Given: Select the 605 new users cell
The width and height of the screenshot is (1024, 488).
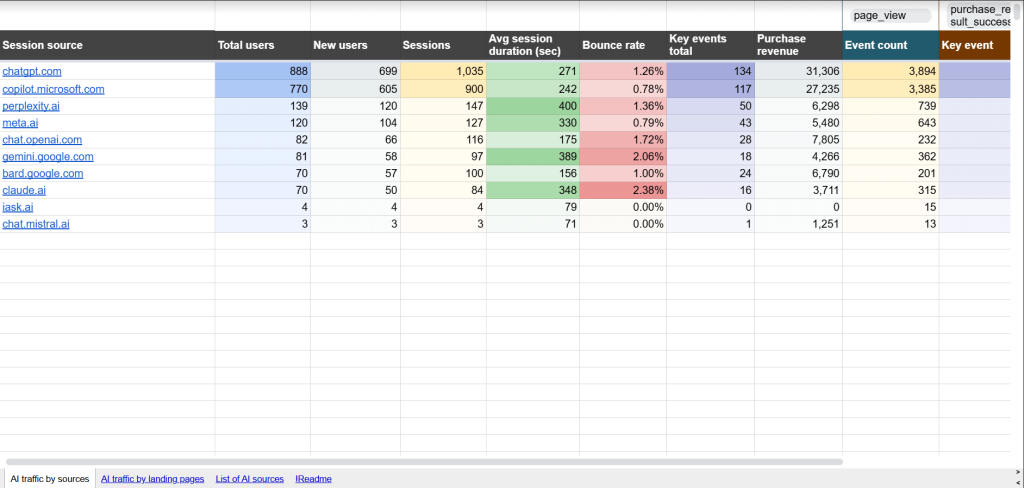Looking at the screenshot, I should click(x=355, y=89).
